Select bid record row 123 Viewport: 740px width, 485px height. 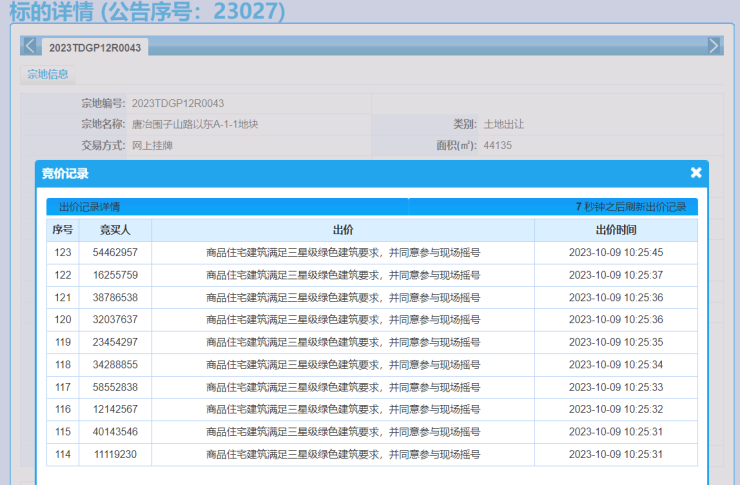62,252
